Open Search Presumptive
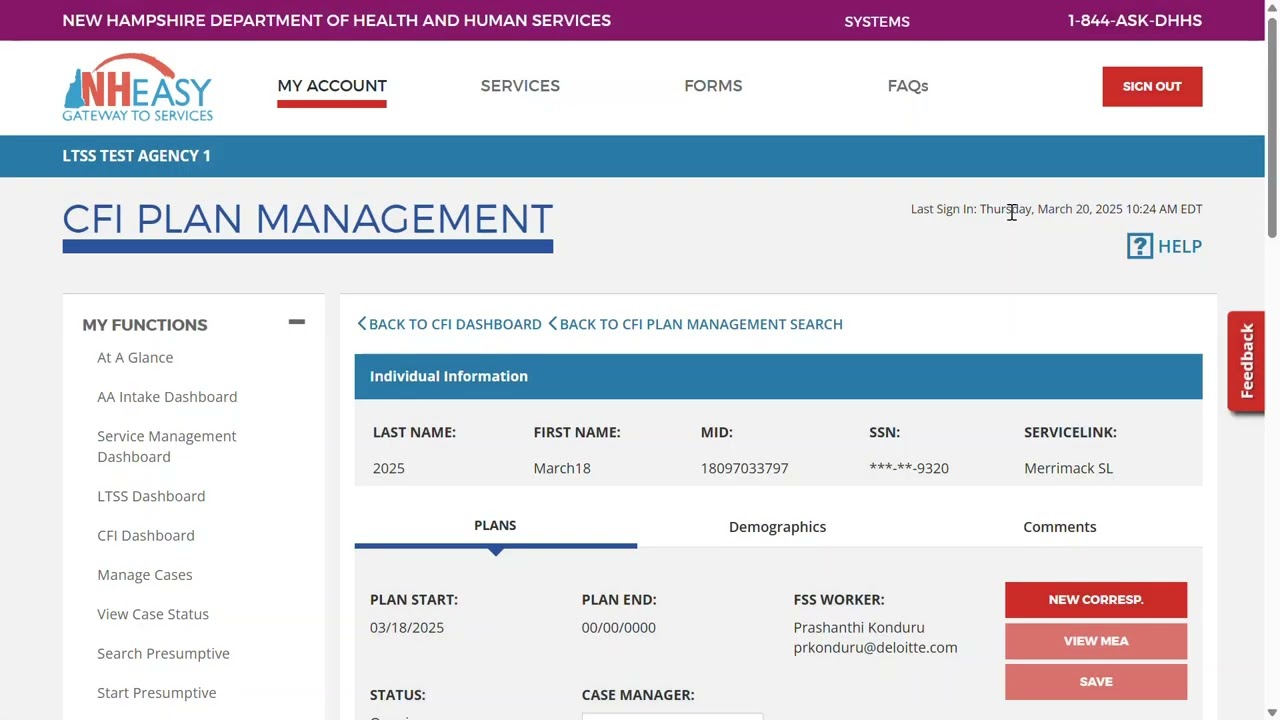Image resolution: width=1280 pixels, height=720 pixels. 163,654
